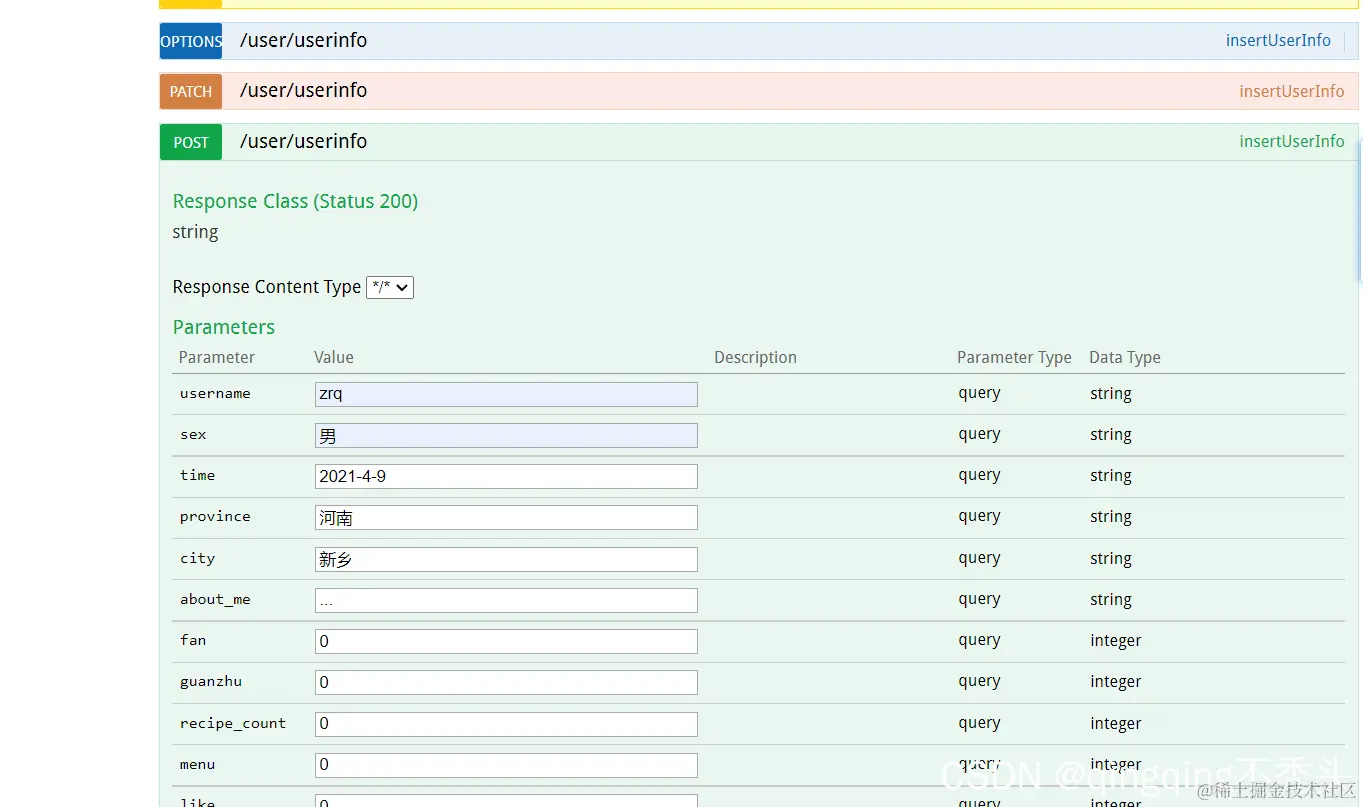The width and height of the screenshot is (1363, 807).
Task: Click the Response Class (Status 200) heading
Action: click(x=295, y=201)
